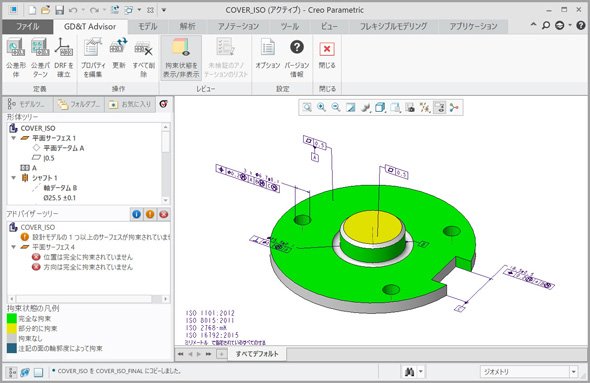
Task: Click the 更新 update tool
Action: coord(119,53)
